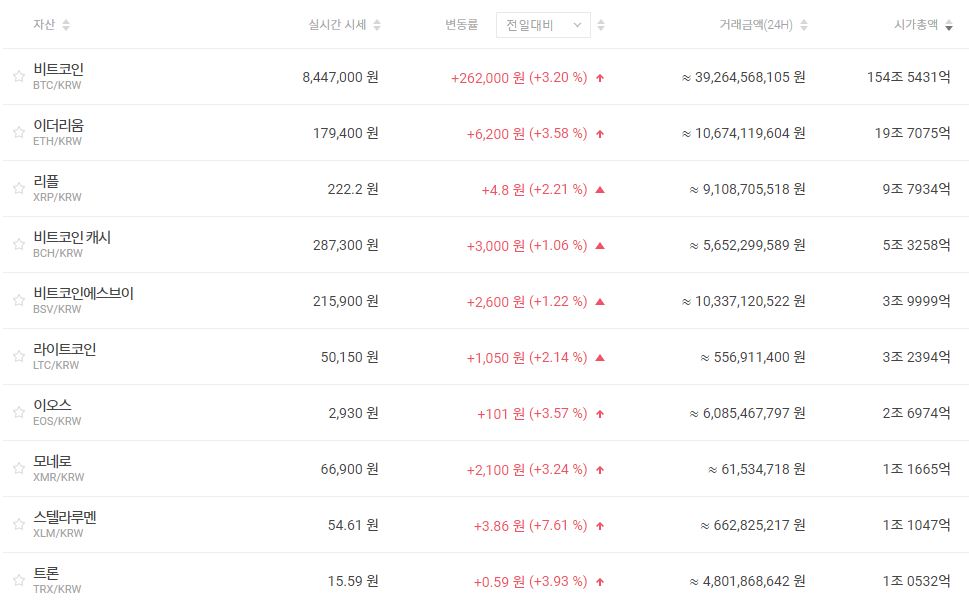Sort by 시가총액 column header

coord(948,25)
